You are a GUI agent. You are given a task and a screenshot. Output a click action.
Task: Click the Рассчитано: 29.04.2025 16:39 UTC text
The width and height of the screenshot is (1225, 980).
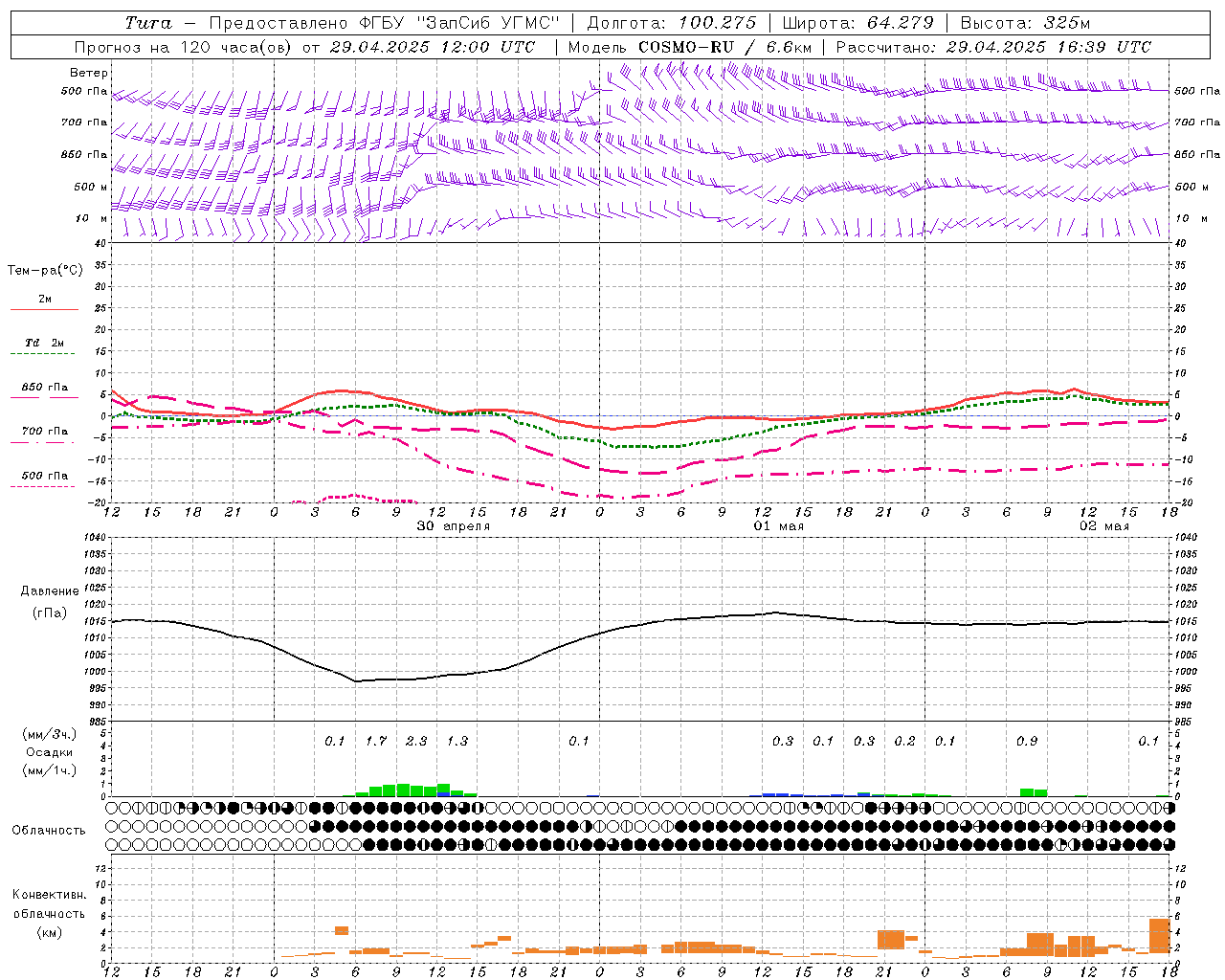[x=993, y=47]
